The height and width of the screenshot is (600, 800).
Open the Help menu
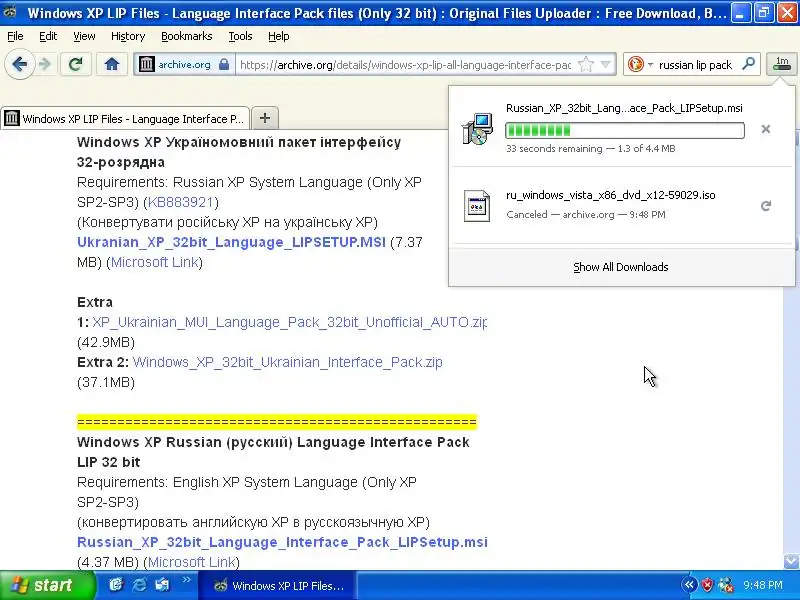(279, 36)
